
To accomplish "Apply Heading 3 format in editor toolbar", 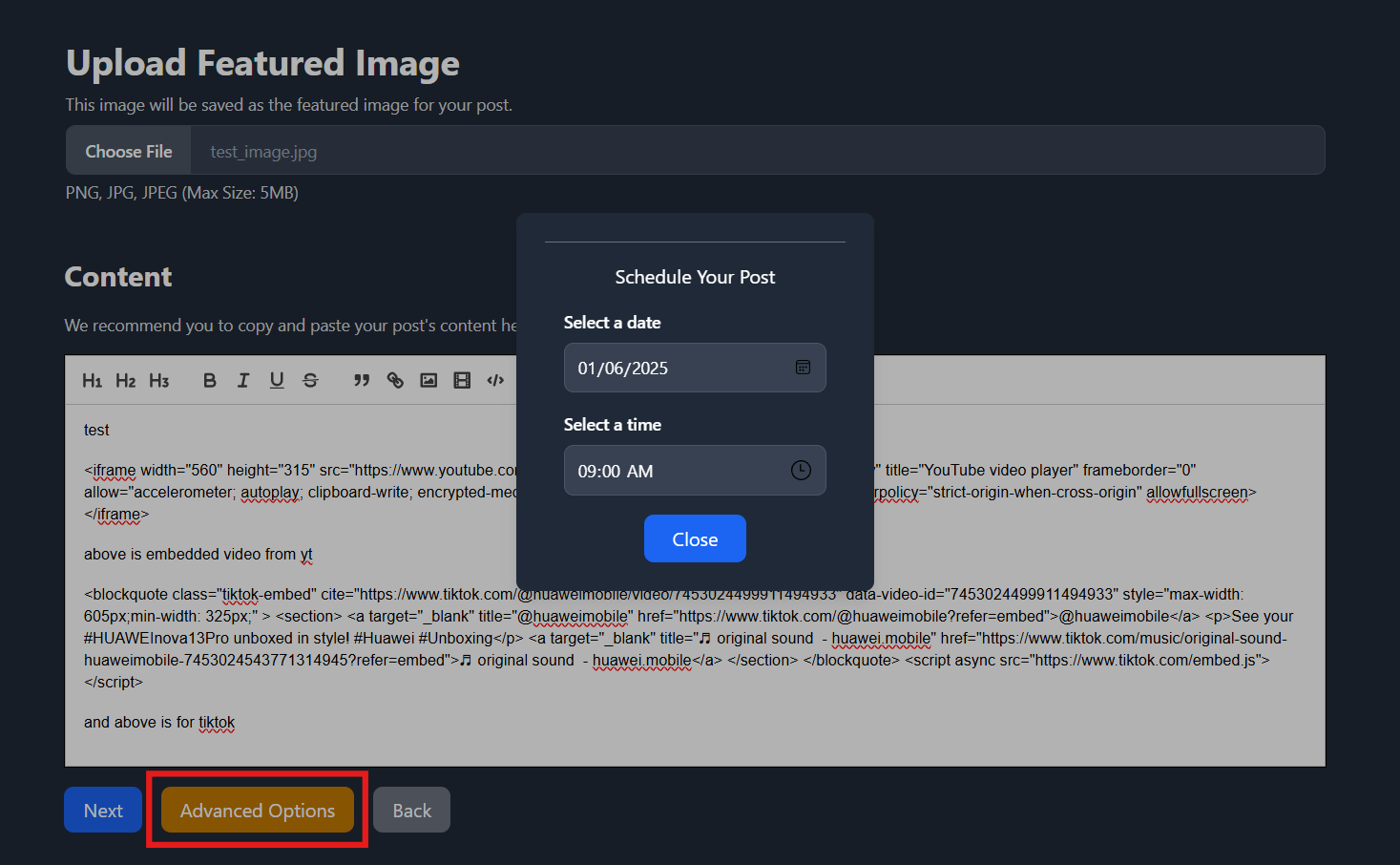I will tap(158, 381).
